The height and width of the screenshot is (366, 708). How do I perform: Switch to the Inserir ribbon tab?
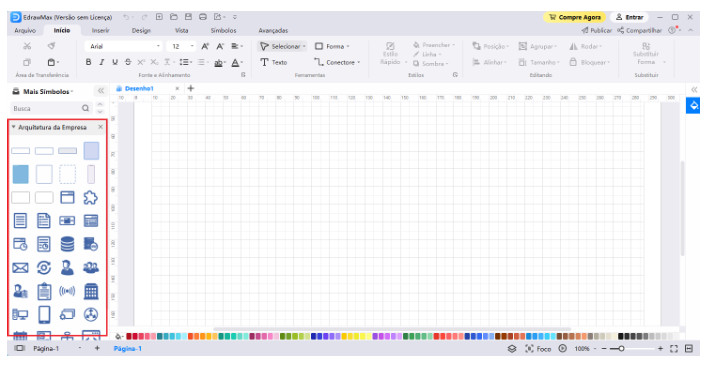pos(100,31)
